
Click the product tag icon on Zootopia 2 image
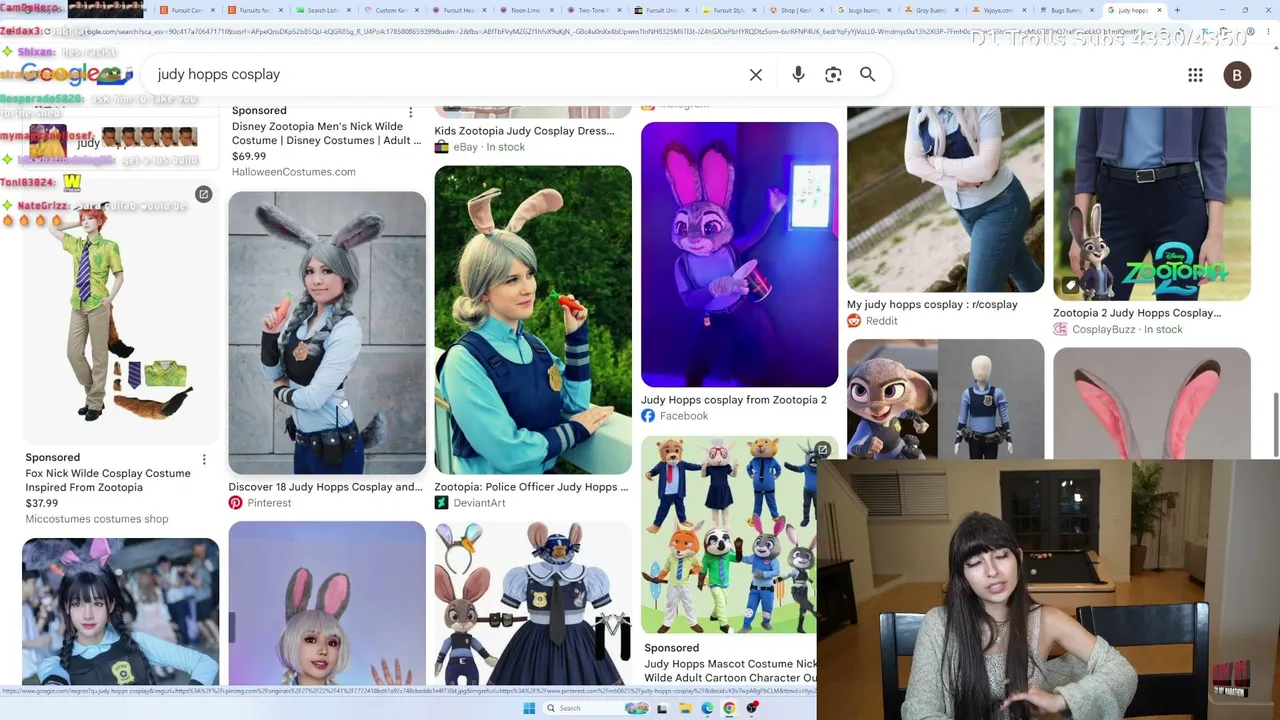click(x=1070, y=285)
